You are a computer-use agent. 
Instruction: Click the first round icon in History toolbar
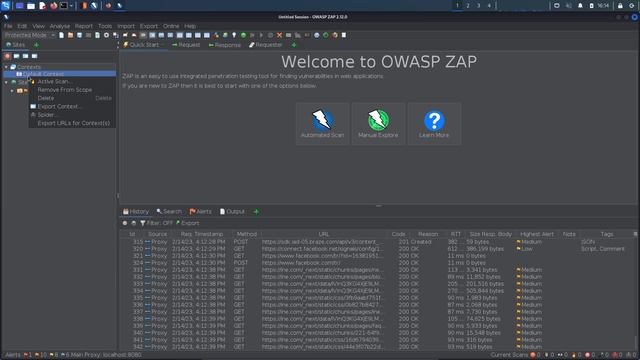click(x=125, y=223)
